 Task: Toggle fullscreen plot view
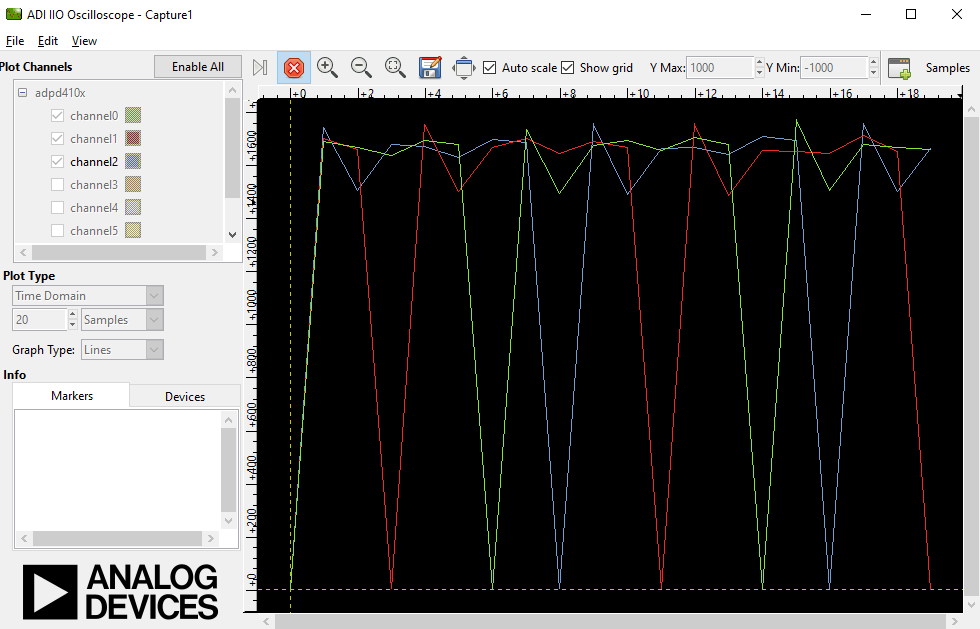click(464, 68)
